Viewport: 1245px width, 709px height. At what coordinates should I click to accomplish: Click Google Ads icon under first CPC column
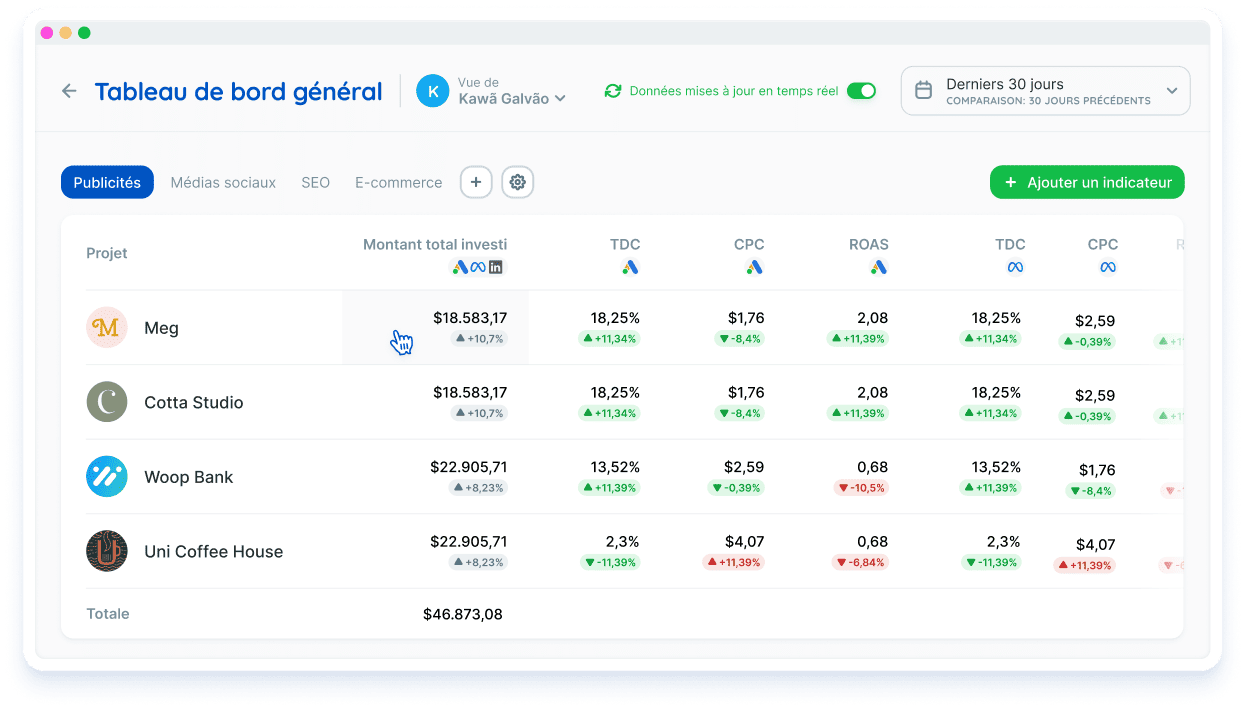755,267
